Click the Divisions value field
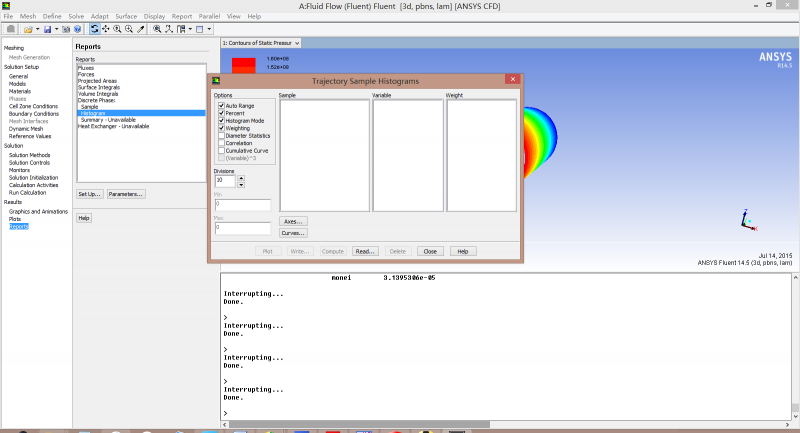This screenshot has height=433, width=800. pyautogui.click(x=225, y=181)
